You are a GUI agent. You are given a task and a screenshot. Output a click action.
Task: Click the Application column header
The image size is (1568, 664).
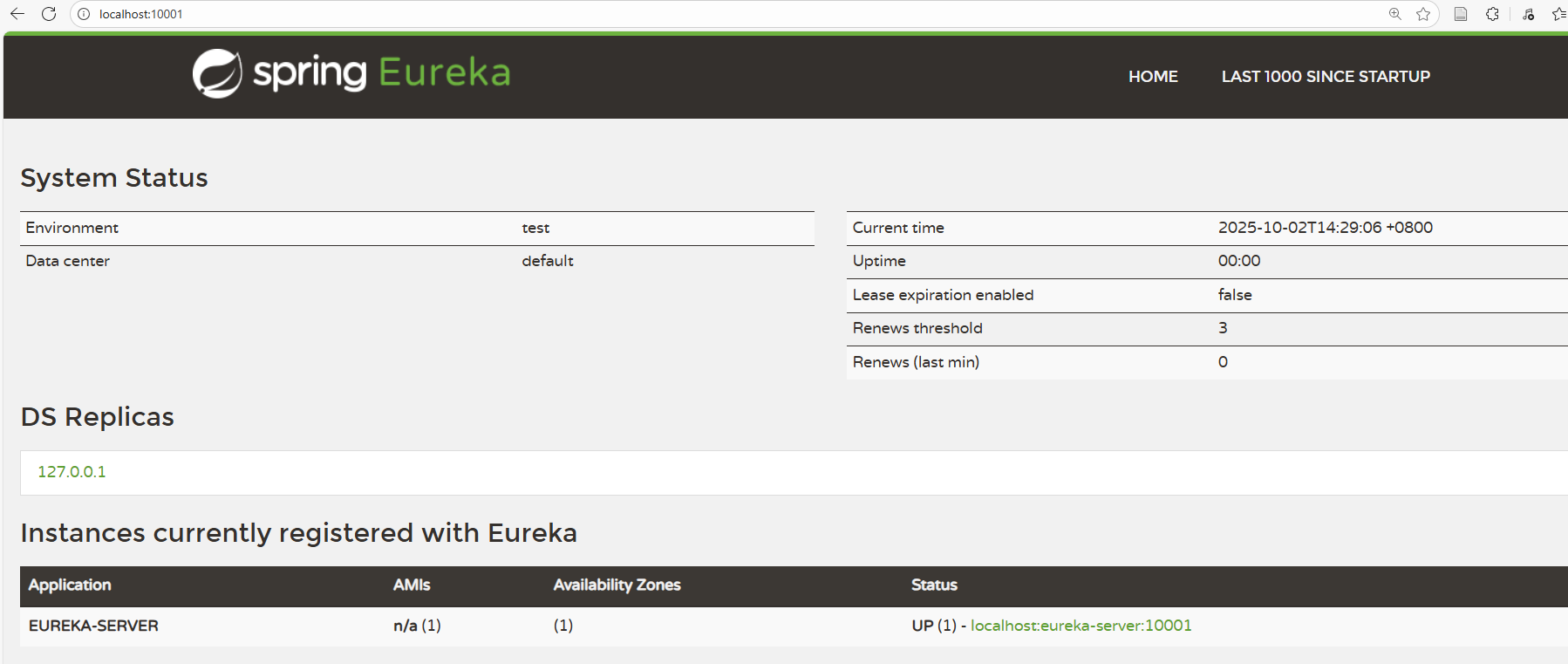coord(70,585)
